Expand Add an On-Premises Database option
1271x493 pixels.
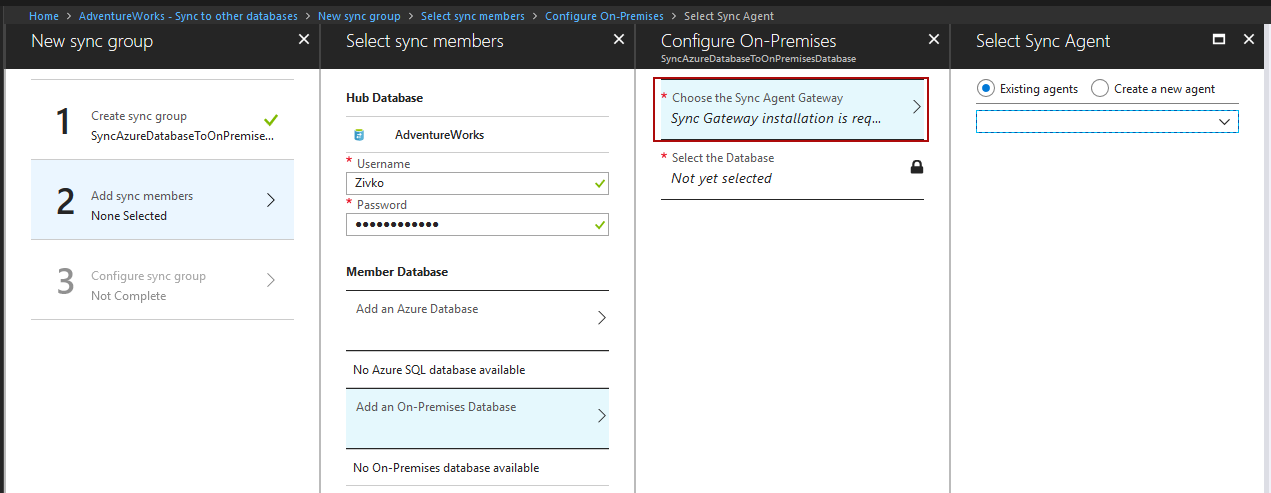tap(477, 416)
